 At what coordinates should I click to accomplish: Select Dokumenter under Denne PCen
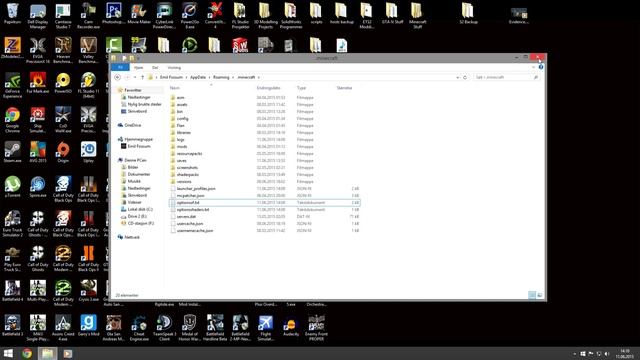139,174
